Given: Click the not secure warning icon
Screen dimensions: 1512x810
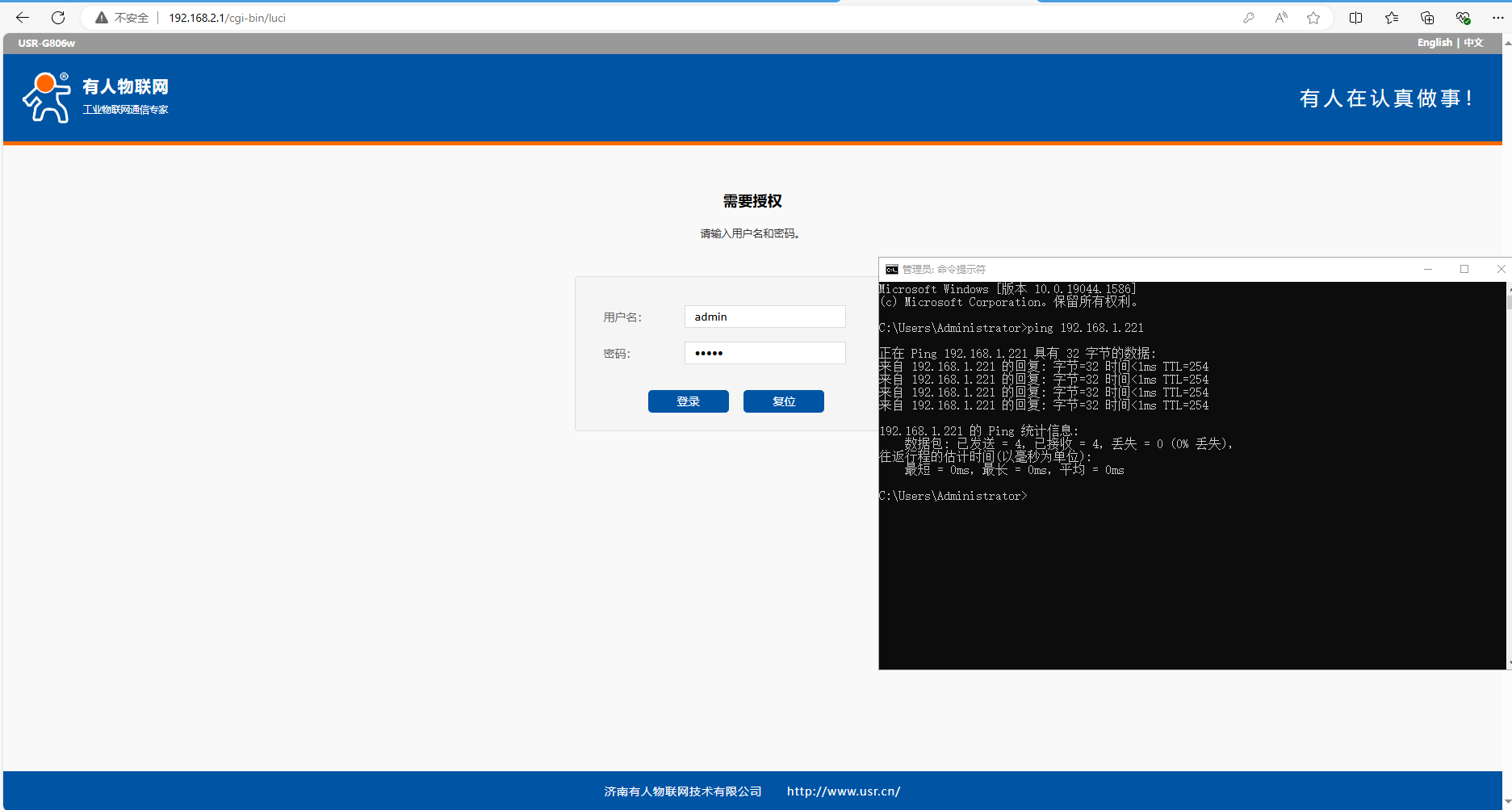Looking at the screenshot, I should point(102,18).
